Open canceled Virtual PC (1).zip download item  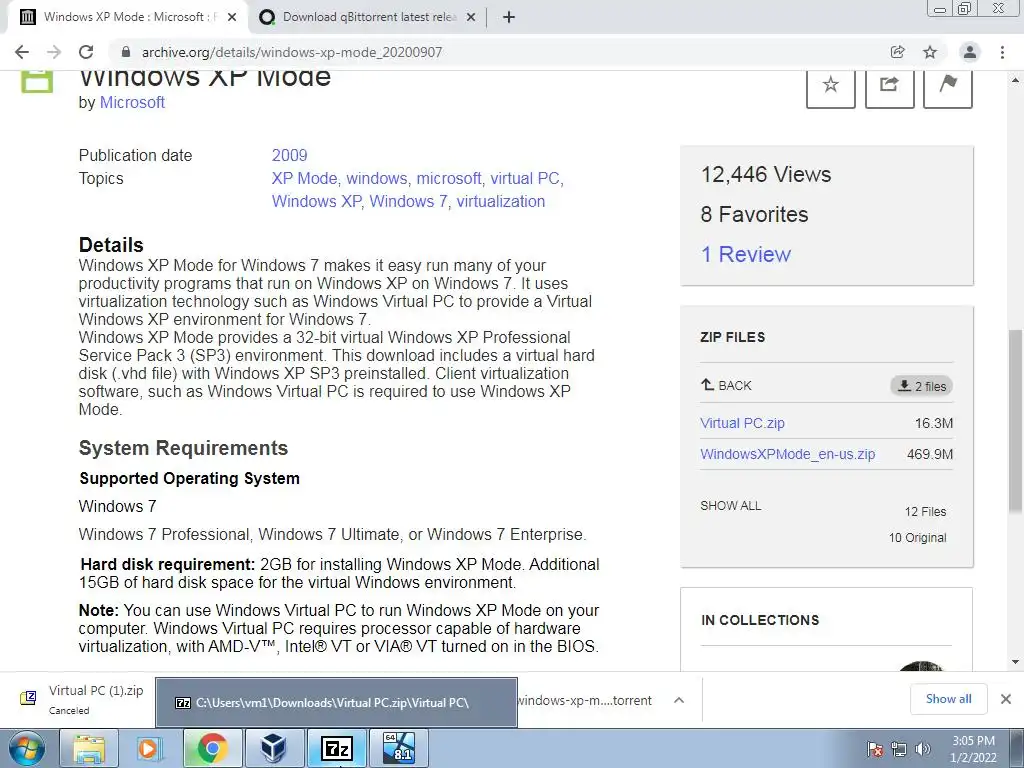click(82, 699)
